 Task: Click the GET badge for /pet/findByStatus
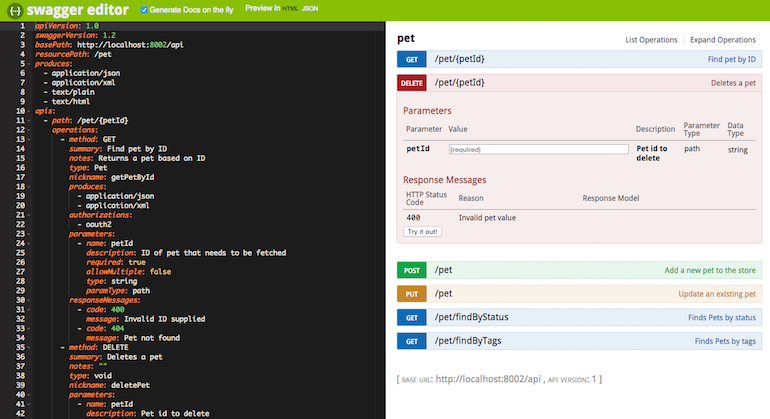click(412, 317)
